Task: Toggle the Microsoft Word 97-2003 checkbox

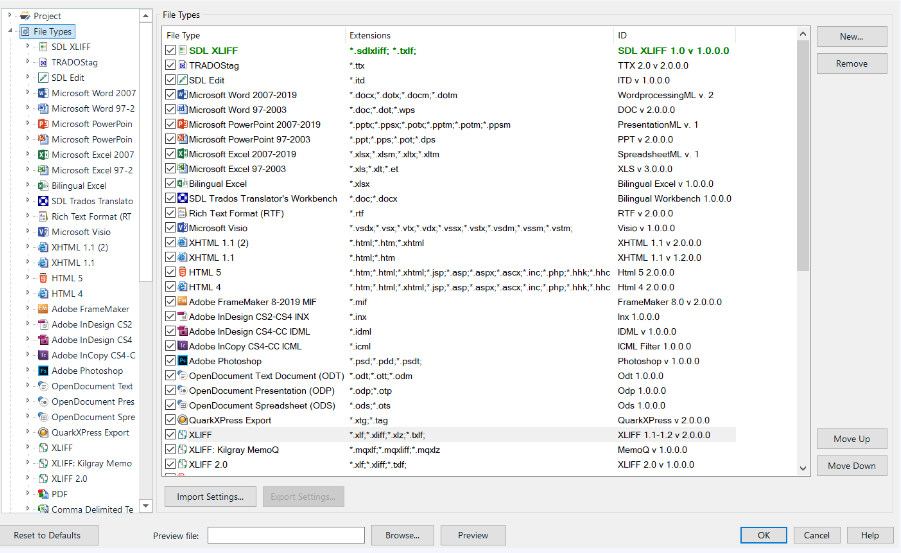Action: 171,110
